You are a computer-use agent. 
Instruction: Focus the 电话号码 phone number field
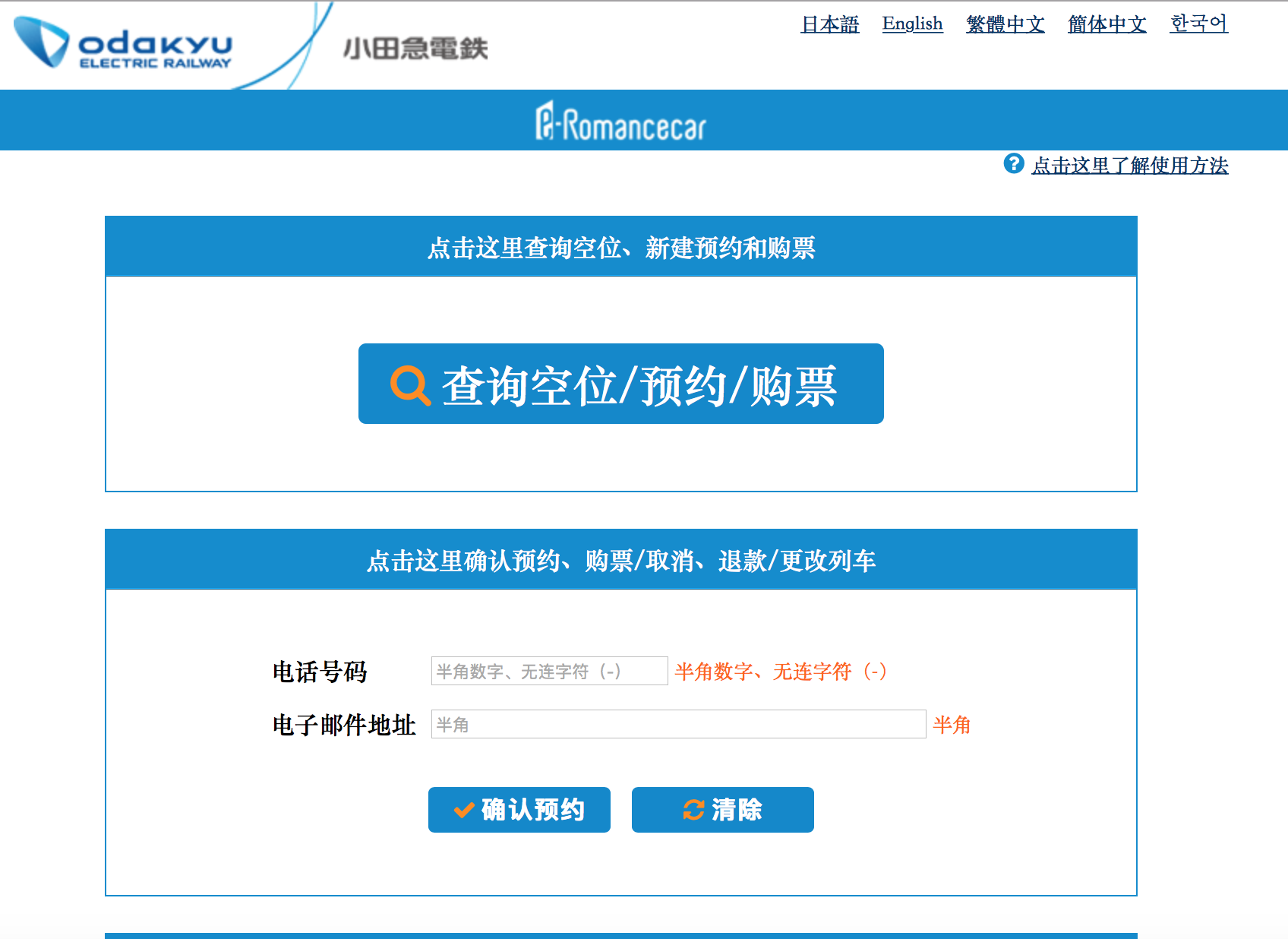pos(550,671)
